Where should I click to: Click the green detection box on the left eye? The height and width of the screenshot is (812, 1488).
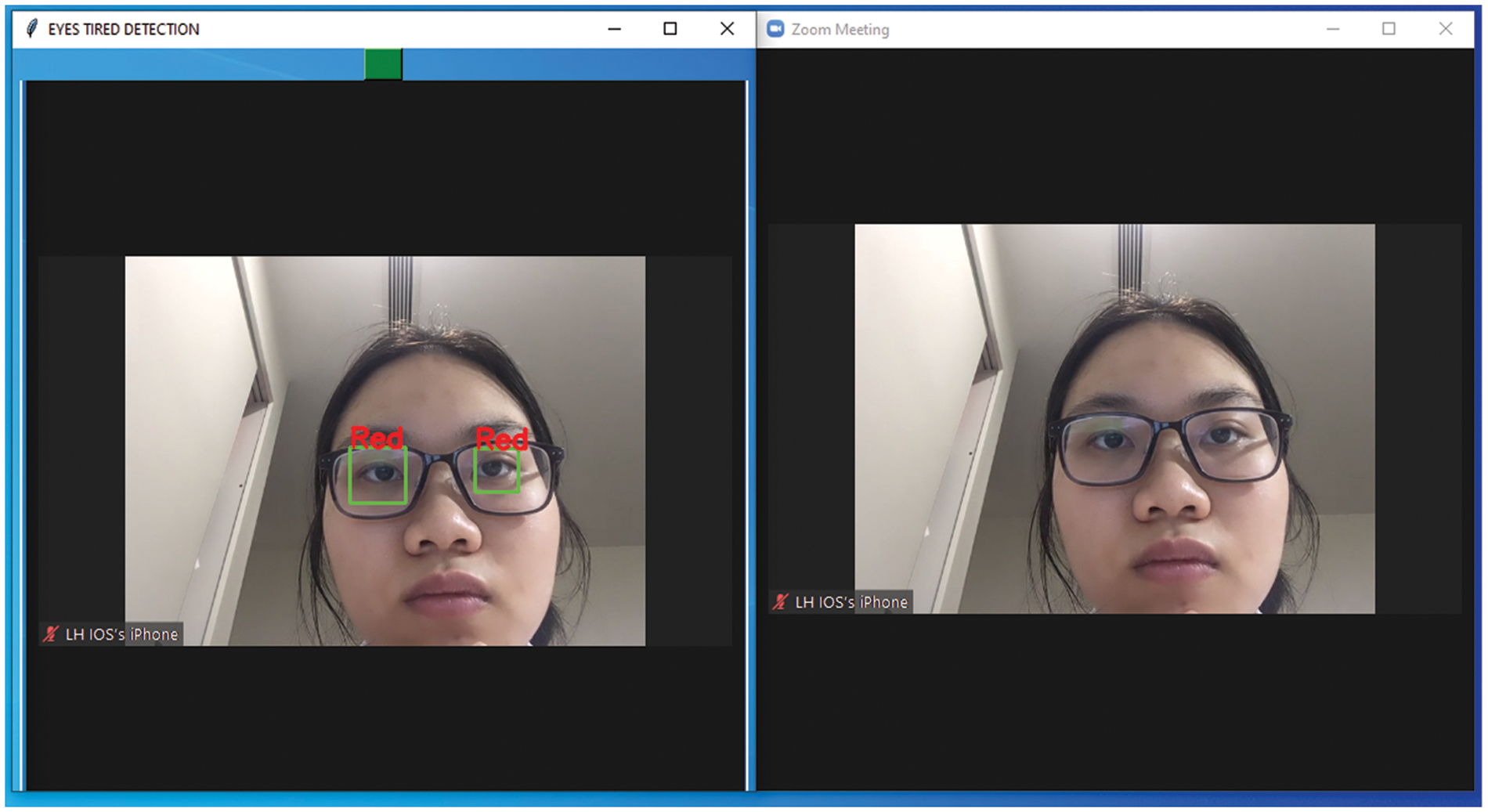tap(377, 475)
